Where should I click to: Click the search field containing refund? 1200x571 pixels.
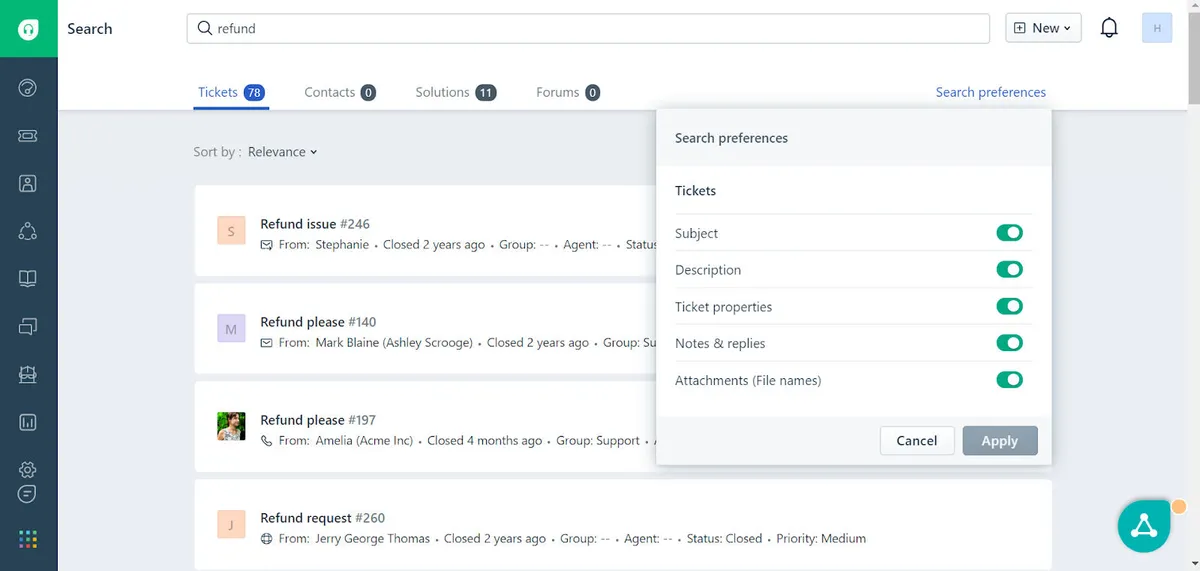coord(588,29)
